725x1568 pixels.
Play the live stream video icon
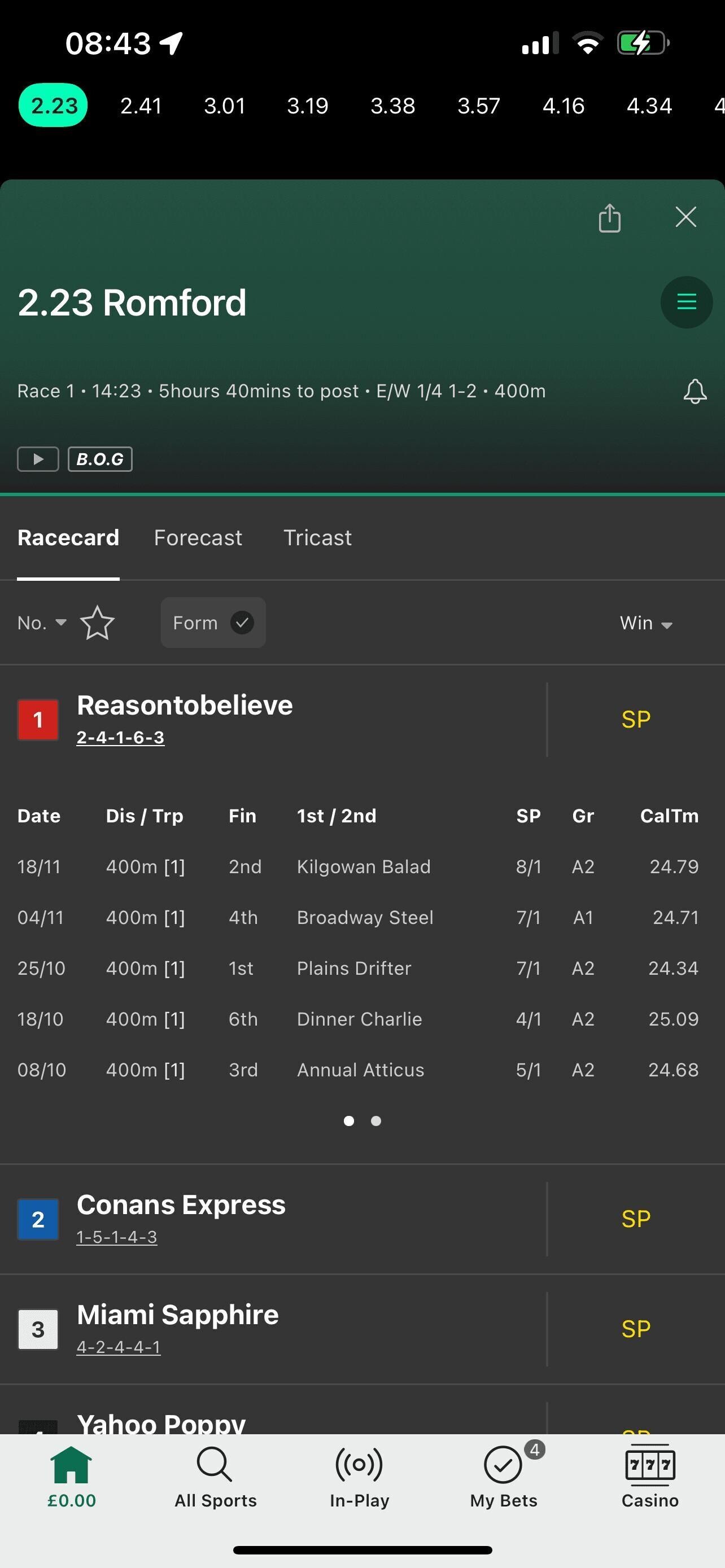[x=38, y=459]
